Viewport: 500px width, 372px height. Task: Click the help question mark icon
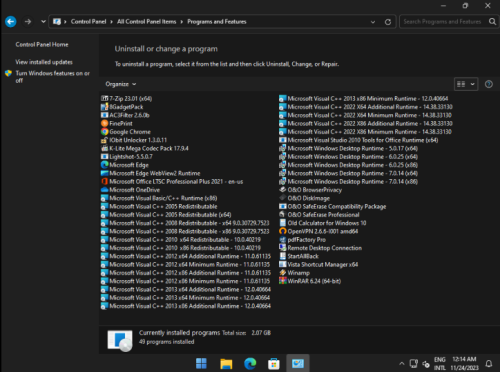tap(489, 84)
